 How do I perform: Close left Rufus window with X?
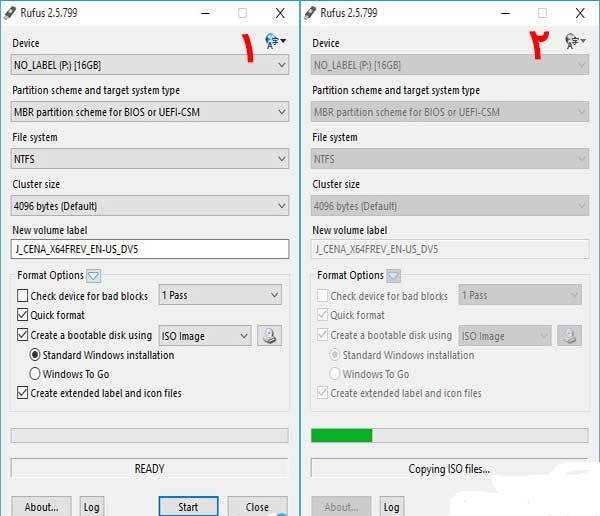coord(280,13)
